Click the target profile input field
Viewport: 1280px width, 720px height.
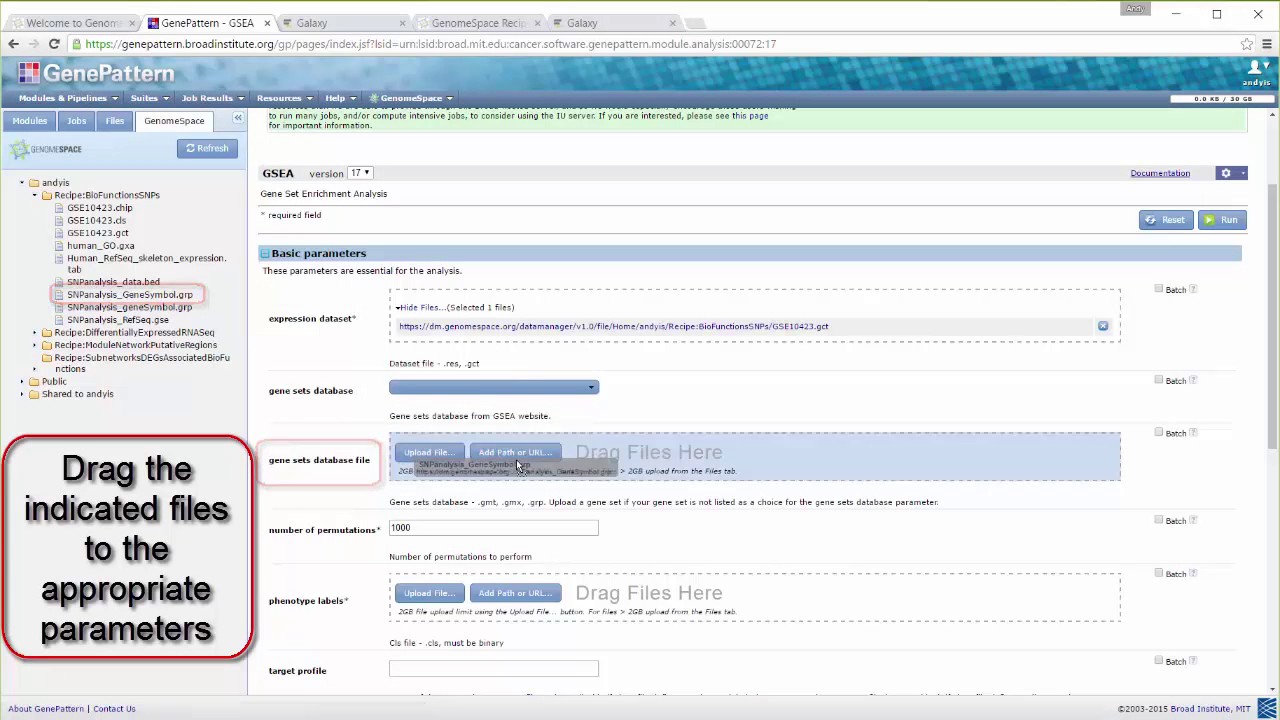click(494, 669)
